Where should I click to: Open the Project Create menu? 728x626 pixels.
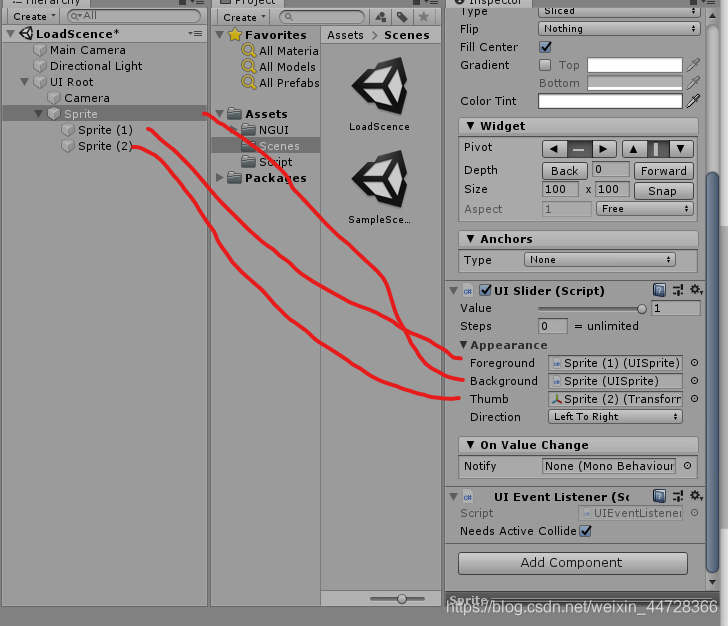[x=244, y=18]
